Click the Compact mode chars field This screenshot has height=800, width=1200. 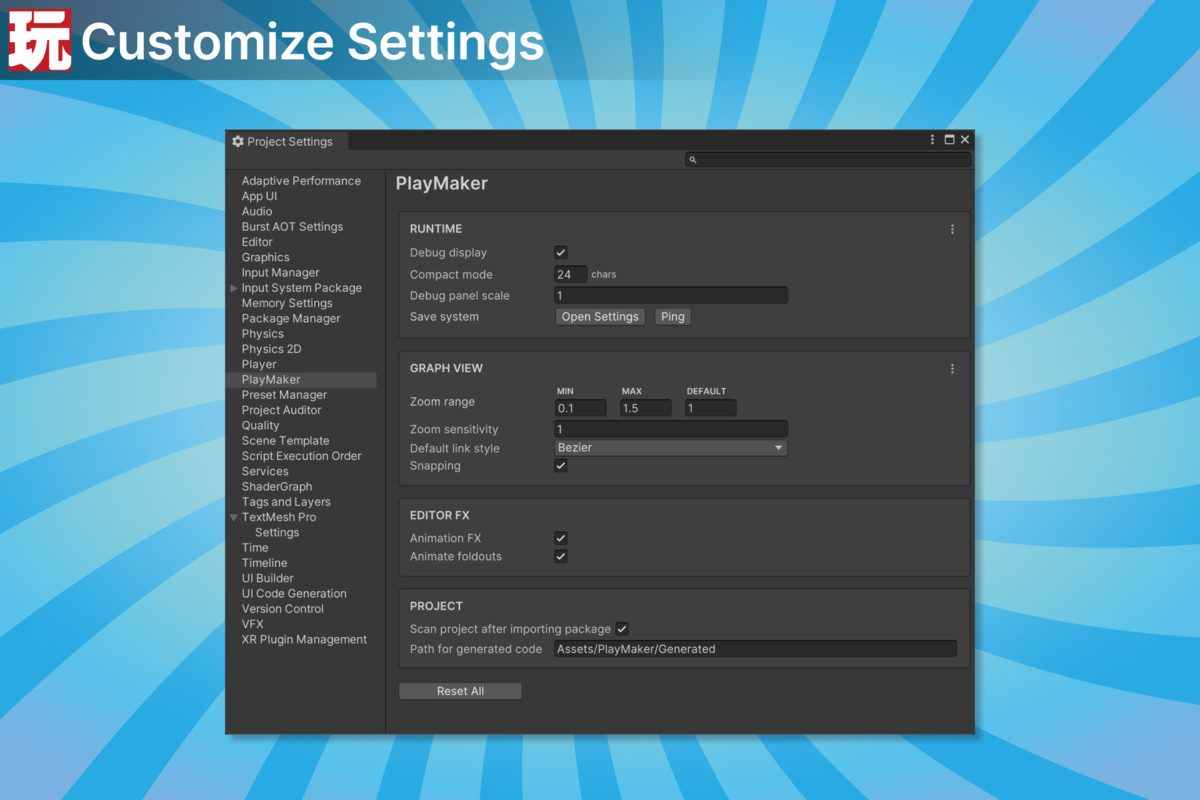[x=571, y=274]
